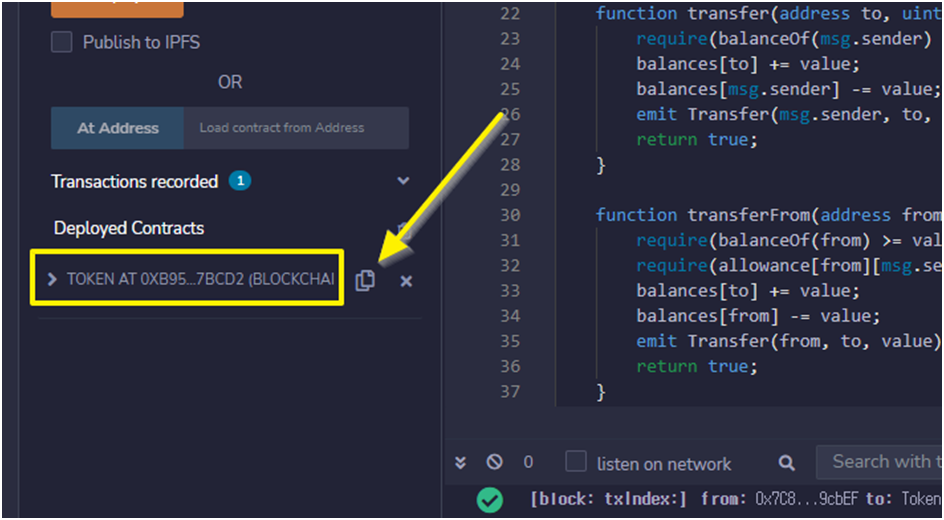944x520 pixels.
Task: Click the Deployed Contracts heading
Action: pos(129,228)
